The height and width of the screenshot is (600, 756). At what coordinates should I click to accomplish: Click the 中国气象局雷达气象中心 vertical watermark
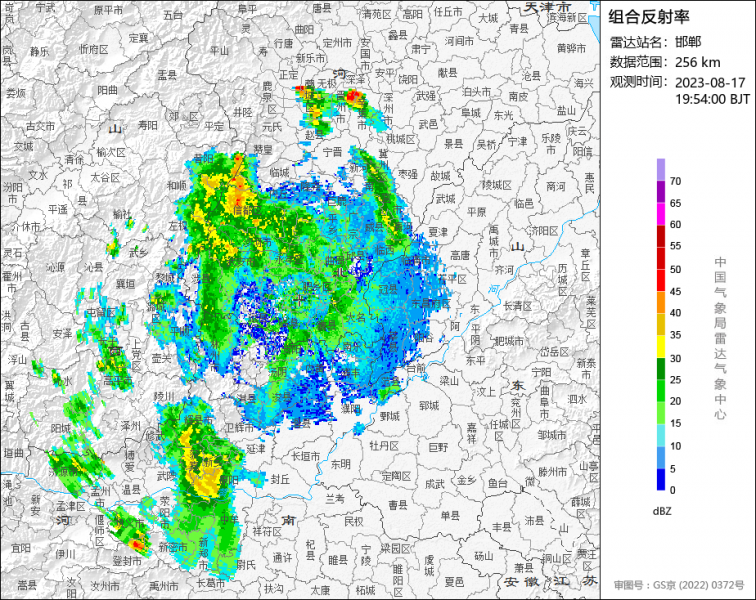tap(720, 337)
